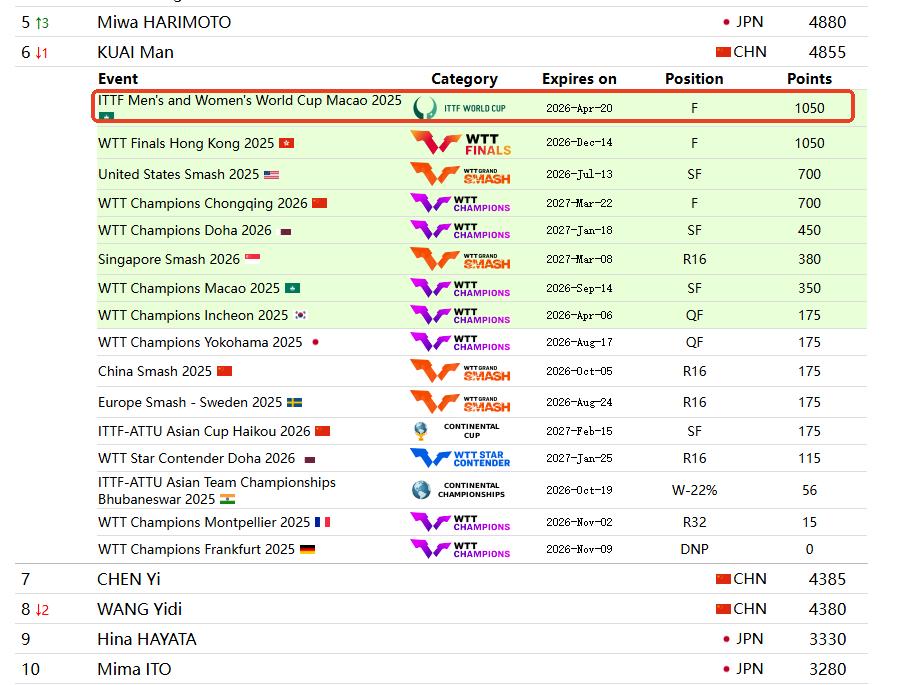Expand the Hina HAYATA ranking row
Screen dimensions: 920x685
tap(441, 639)
